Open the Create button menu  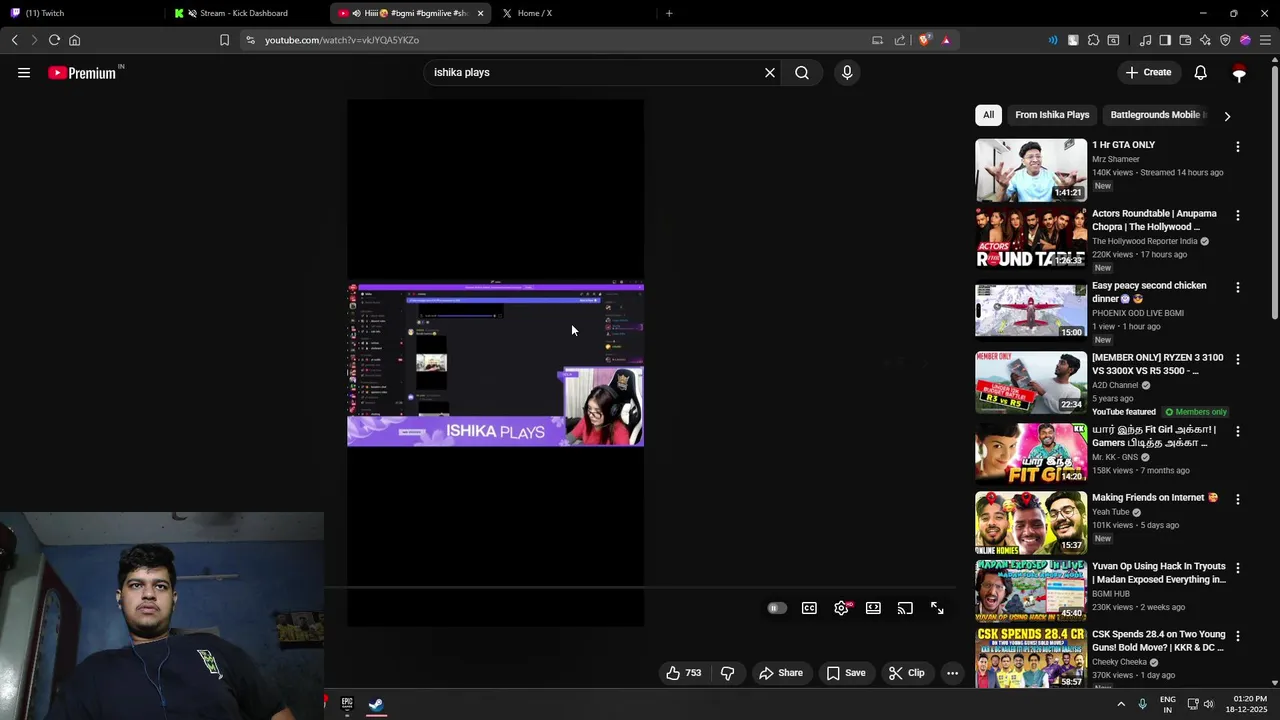coord(1148,72)
